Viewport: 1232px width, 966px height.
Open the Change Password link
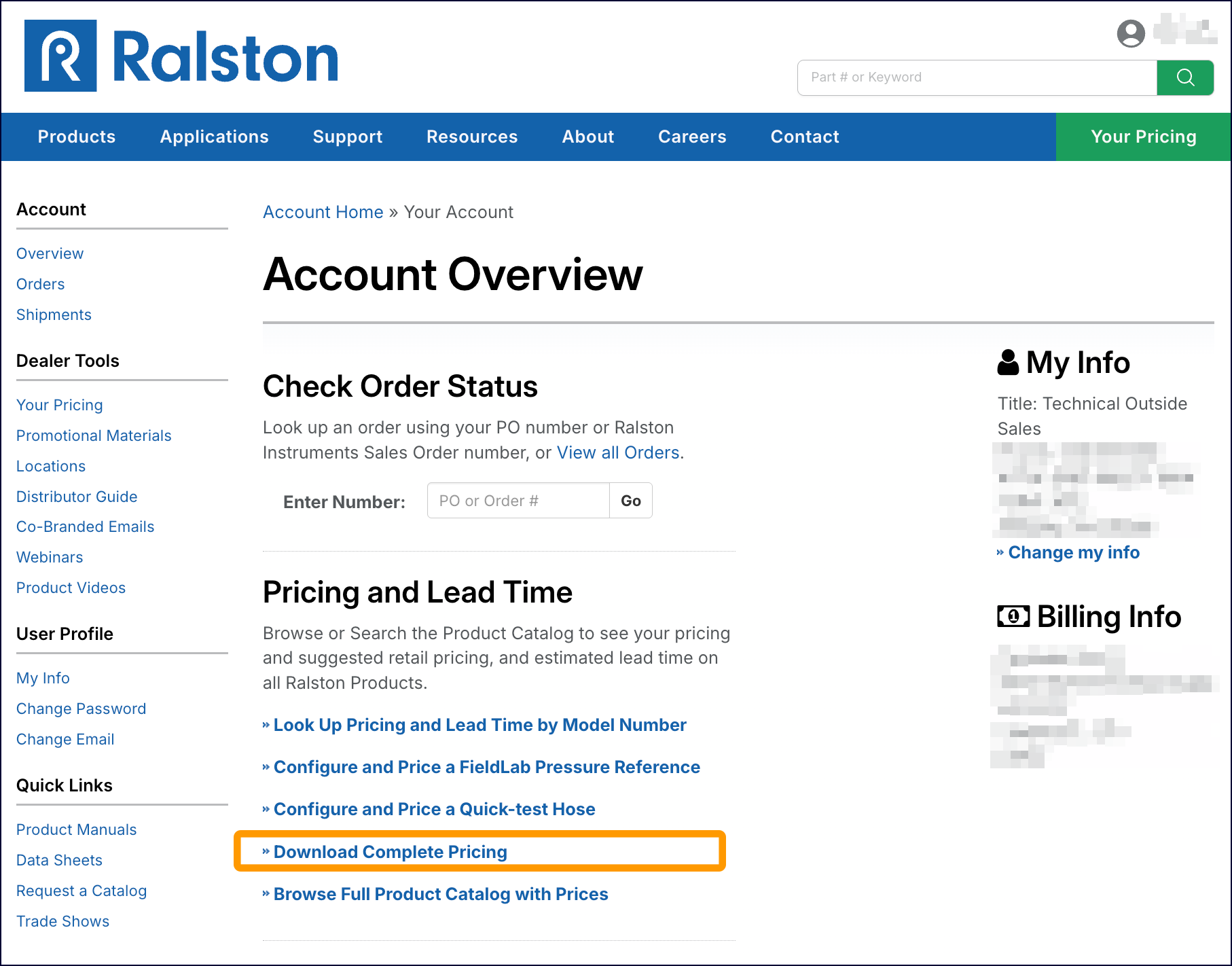click(81, 709)
